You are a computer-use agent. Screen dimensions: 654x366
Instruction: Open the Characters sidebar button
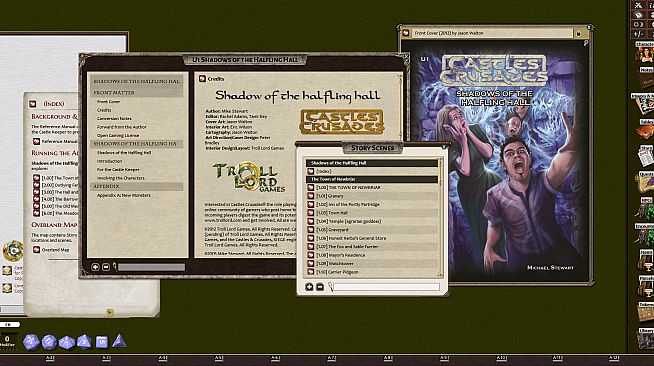(645, 52)
